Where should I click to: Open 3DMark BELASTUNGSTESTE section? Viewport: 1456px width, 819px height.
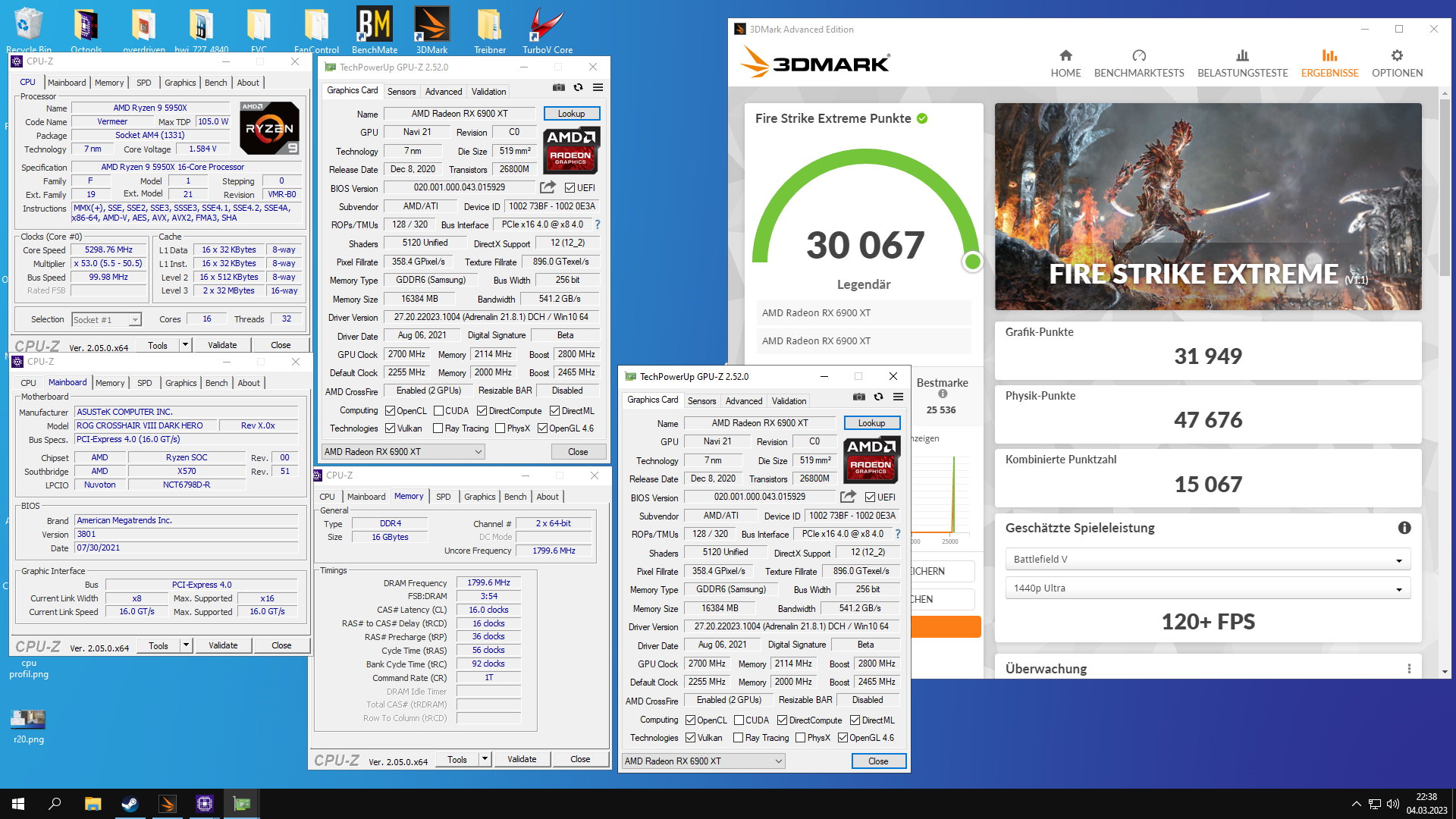[1242, 64]
